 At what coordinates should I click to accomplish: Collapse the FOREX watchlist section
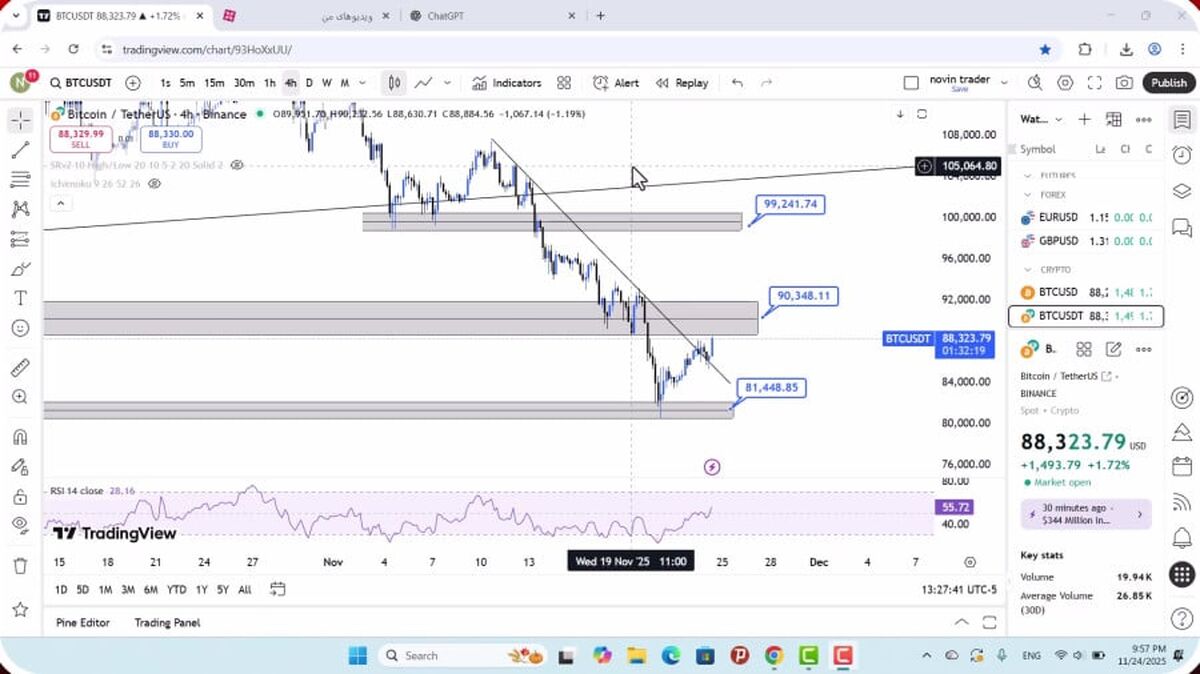tap(1029, 195)
